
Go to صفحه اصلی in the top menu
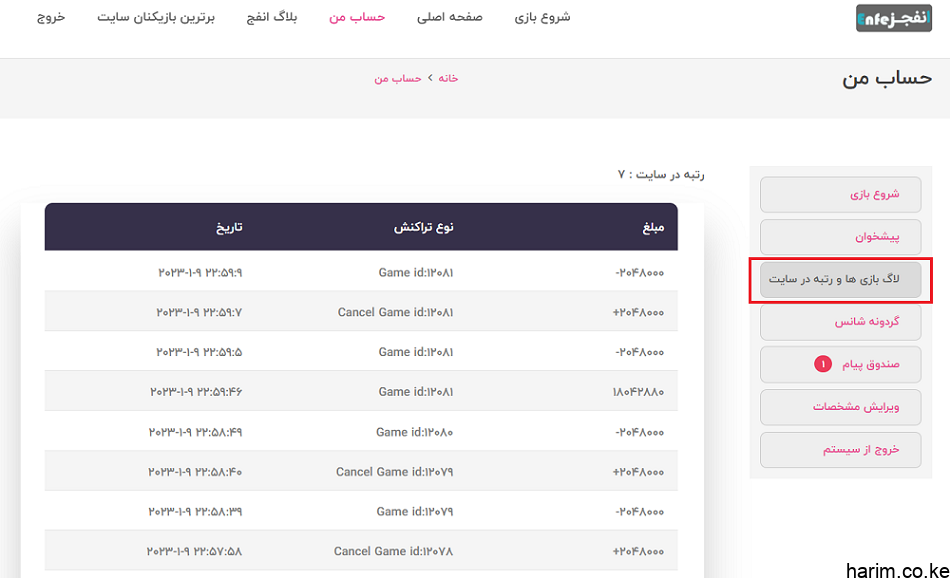pos(450,17)
